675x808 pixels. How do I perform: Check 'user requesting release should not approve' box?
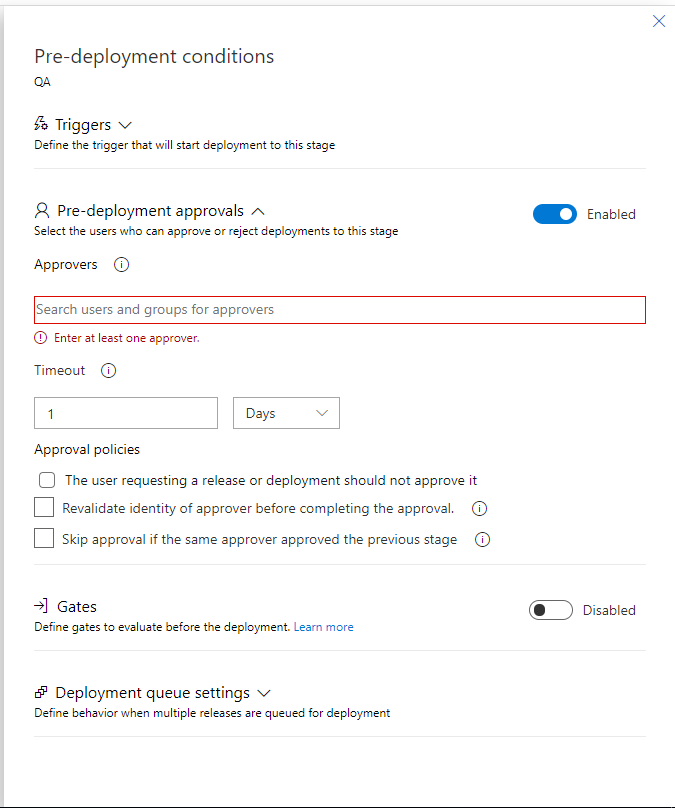click(47, 480)
